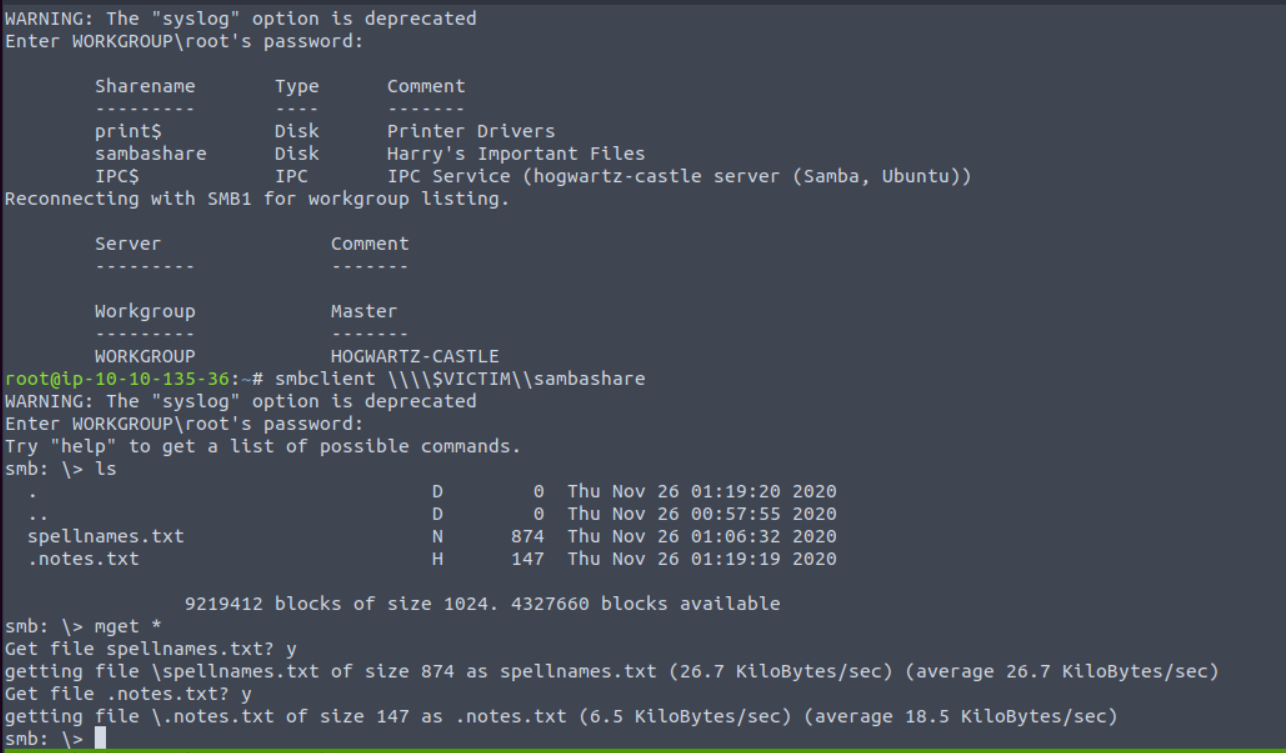The image size is (1286, 753).
Task: Click the 9219412 blocks summary line
Action: (483, 604)
